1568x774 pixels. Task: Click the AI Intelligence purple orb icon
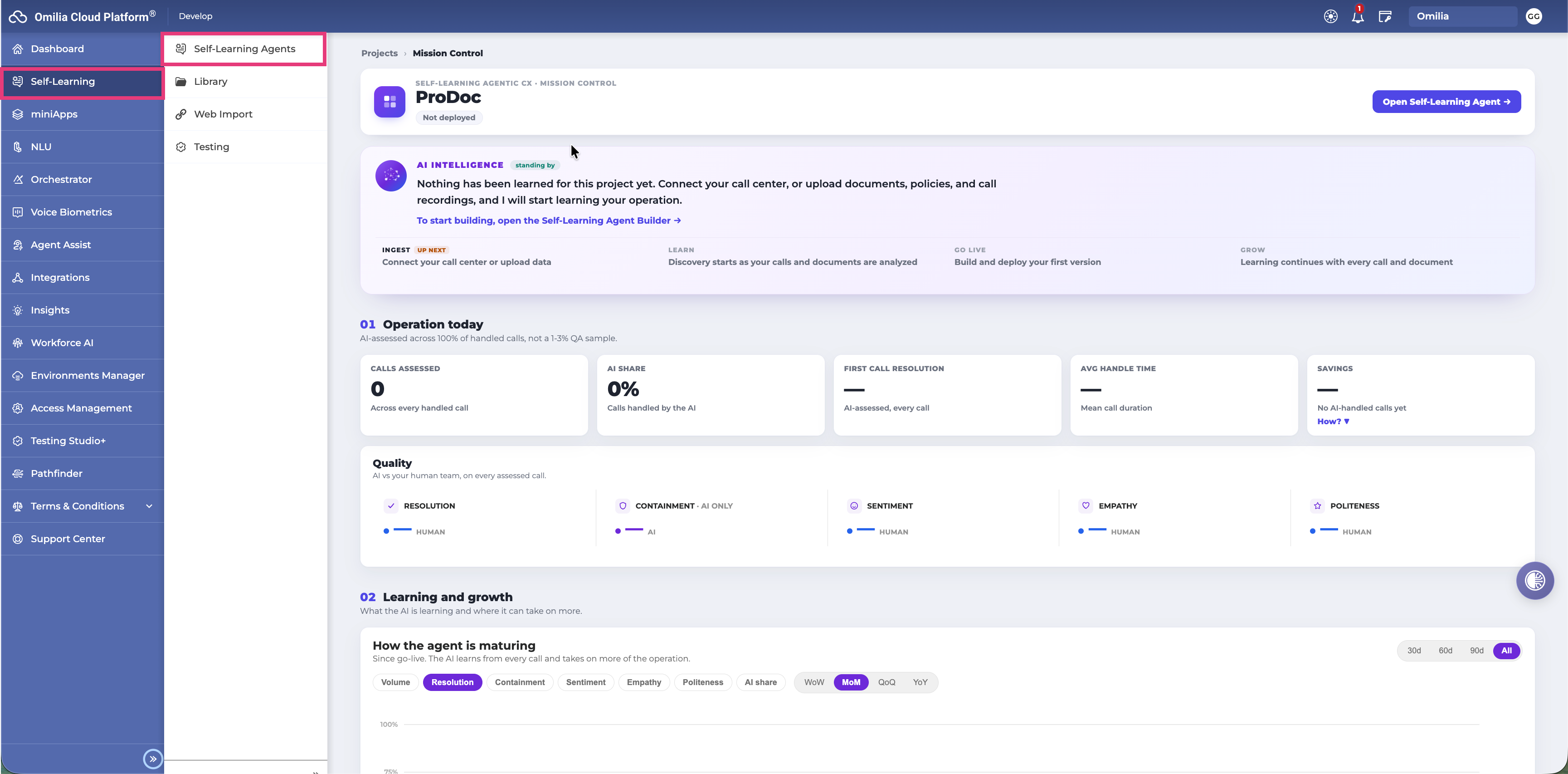tap(391, 176)
